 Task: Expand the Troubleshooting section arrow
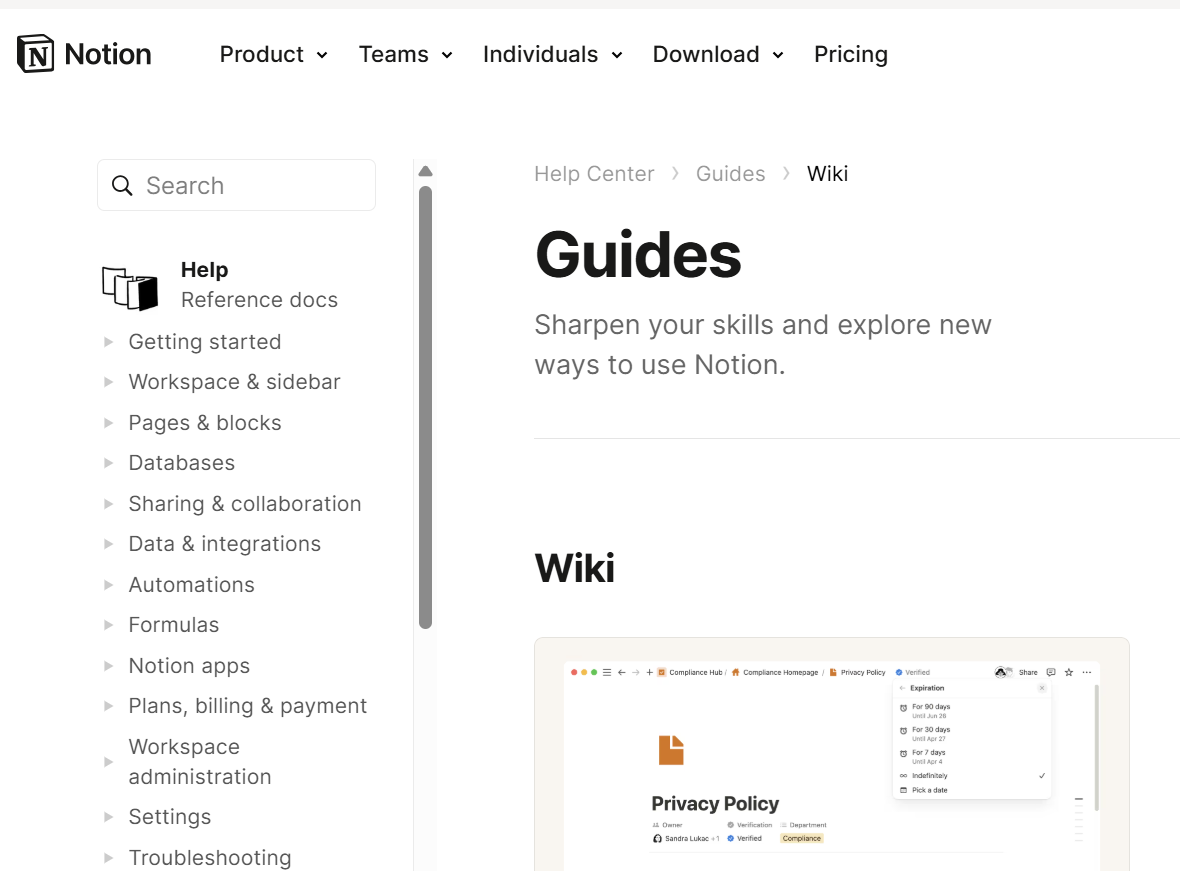click(x=108, y=857)
